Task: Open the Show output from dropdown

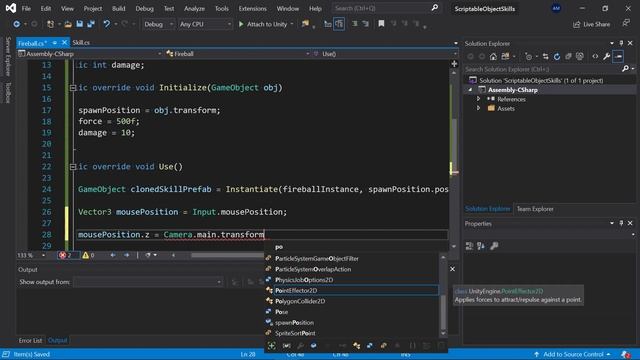Action: (148, 282)
